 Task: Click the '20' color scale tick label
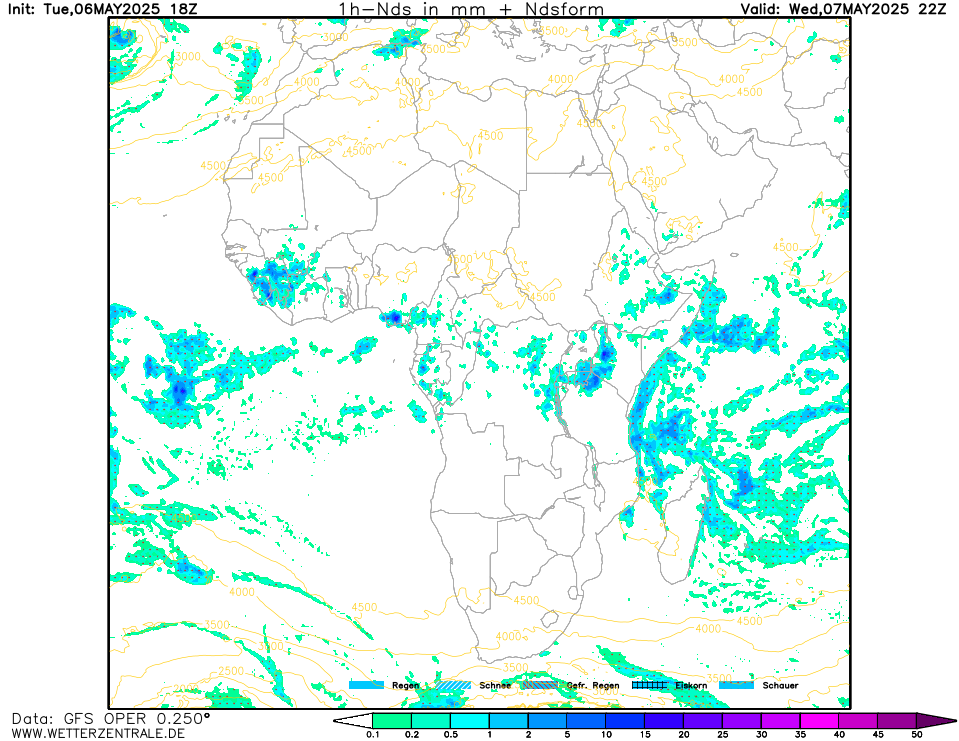(x=684, y=735)
